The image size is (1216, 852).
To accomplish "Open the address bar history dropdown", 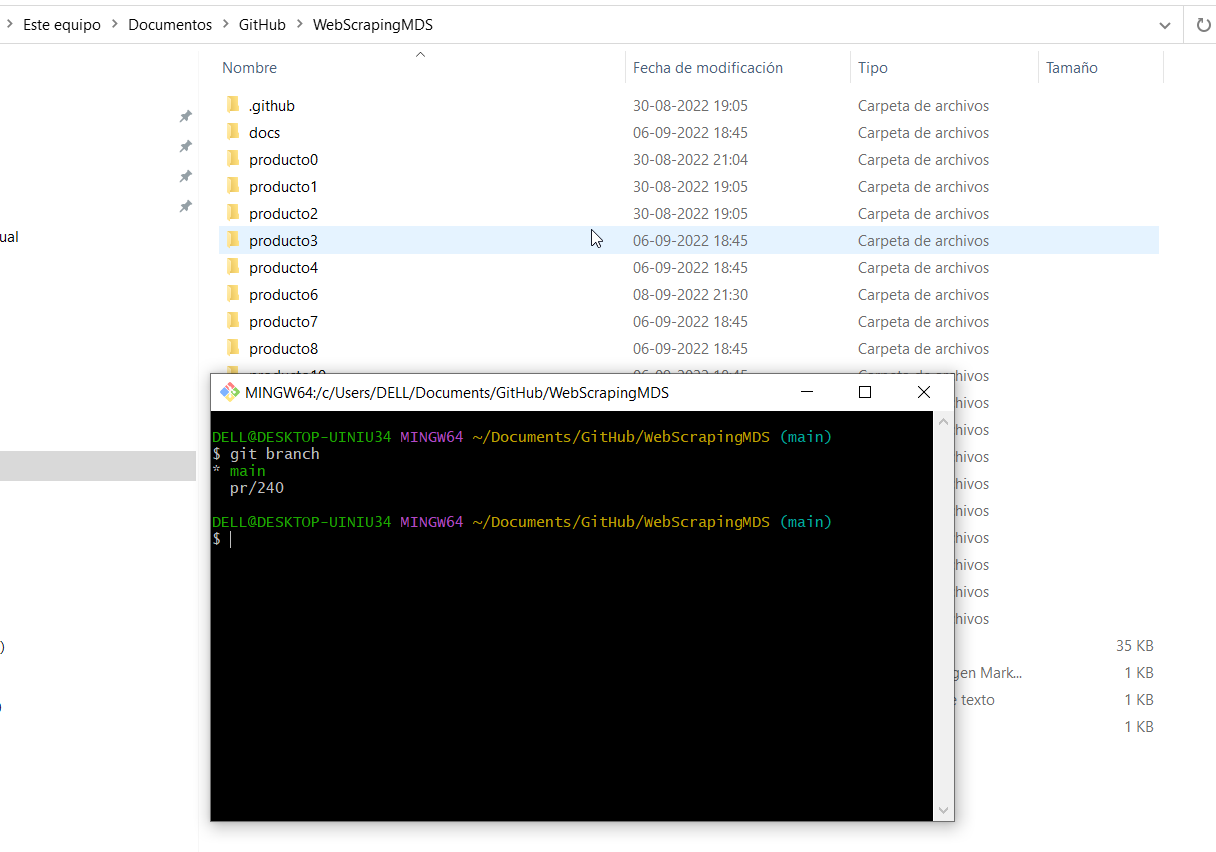I will click(1164, 24).
